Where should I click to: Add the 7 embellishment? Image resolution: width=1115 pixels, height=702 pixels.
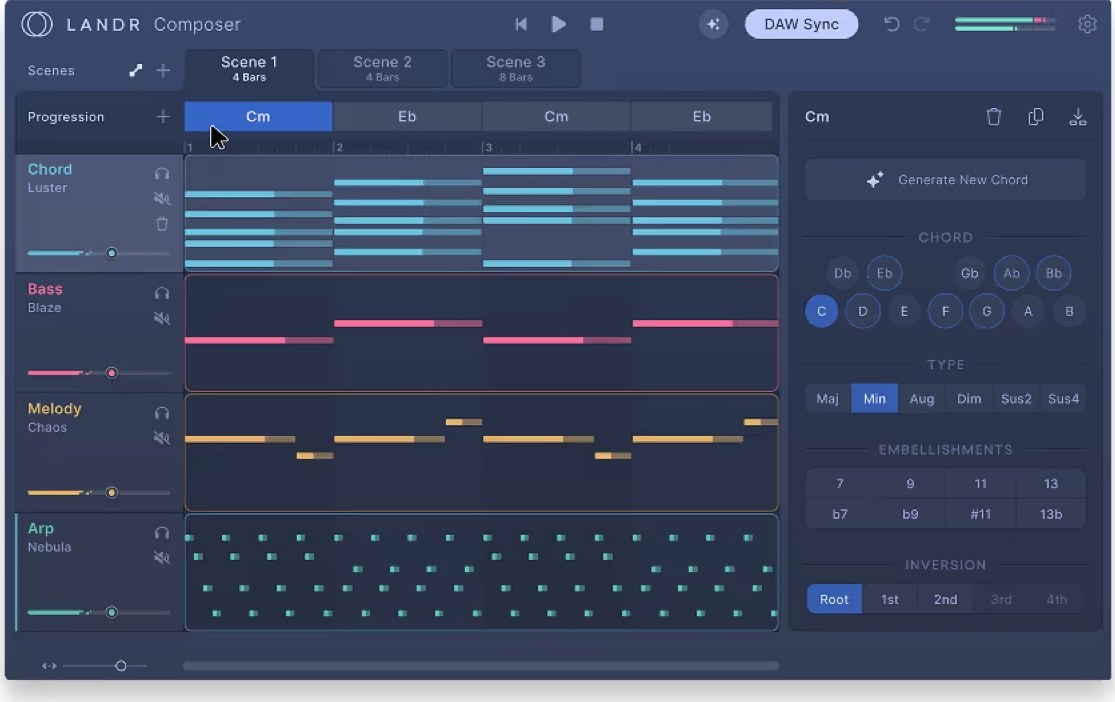point(840,484)
